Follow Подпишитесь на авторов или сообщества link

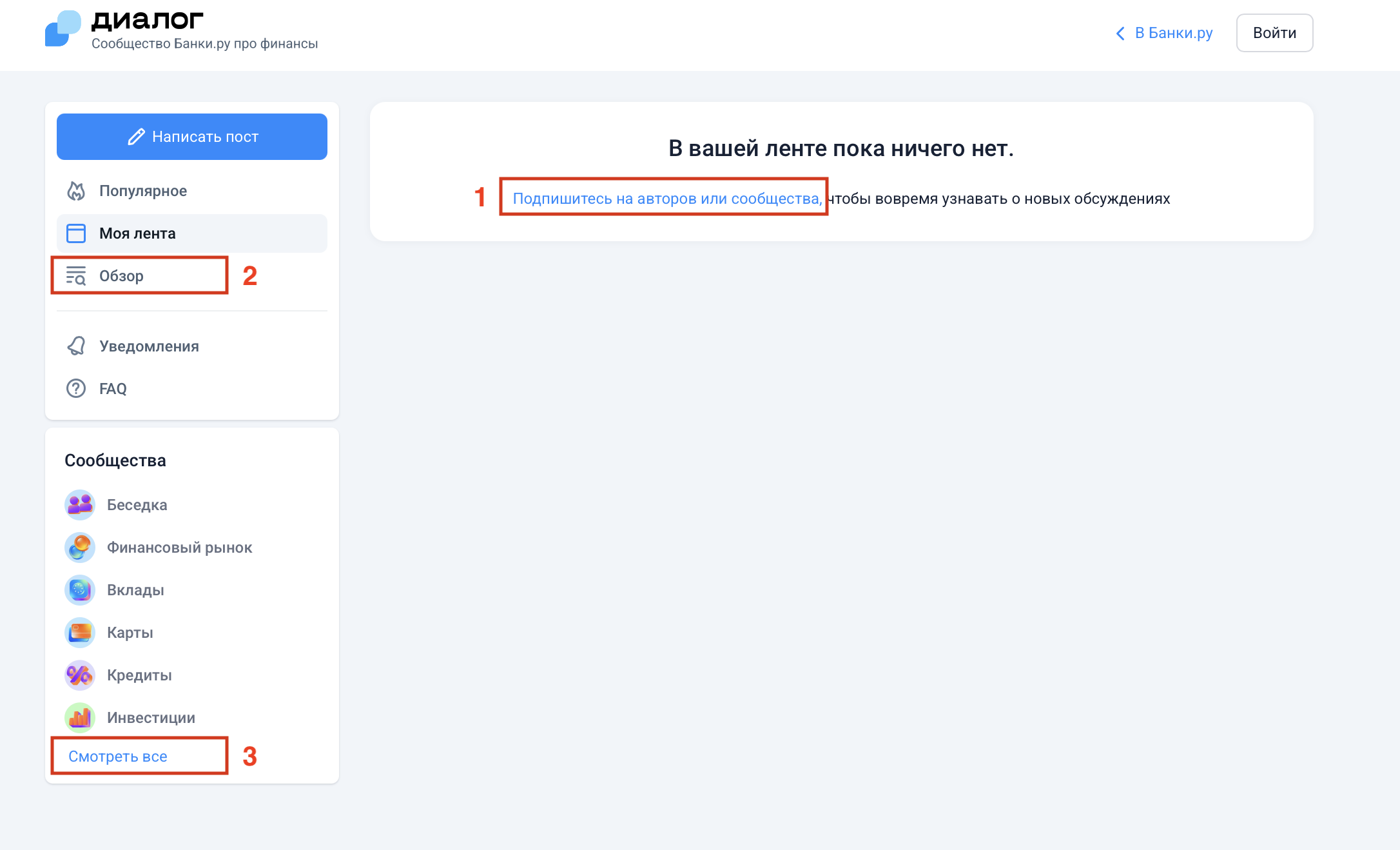pyautogui.click(x=668, y=199)
